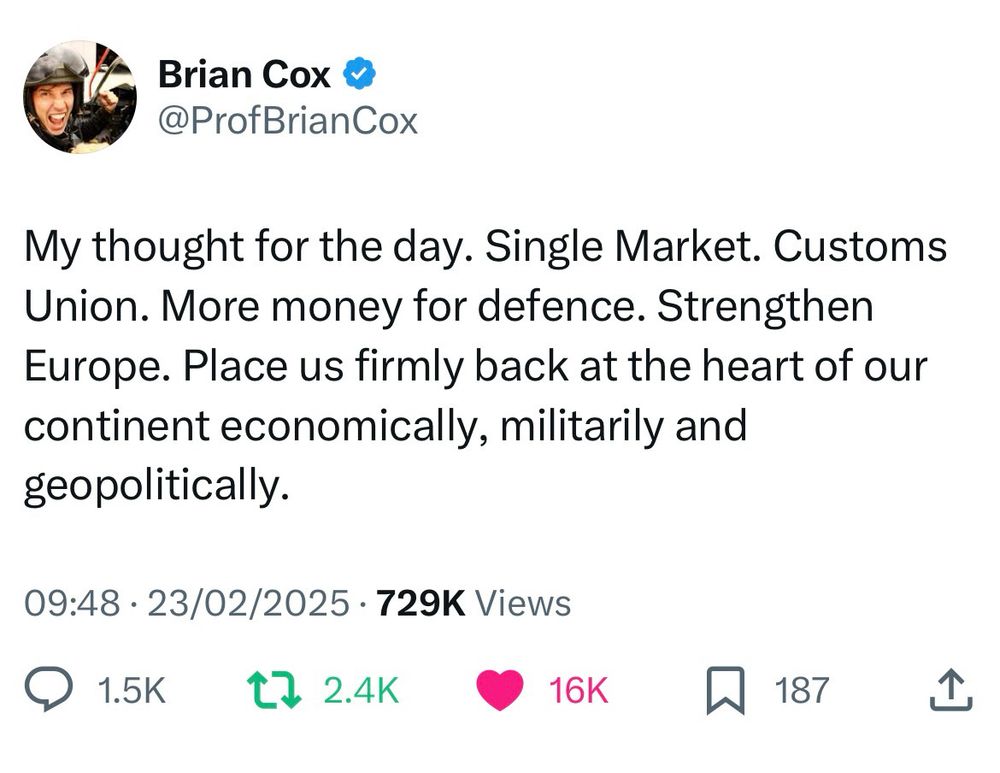The image size is (1000, 773).
Task: Click the 1.5K replies count
Action: pyautogui.click(x=131, y=688)
